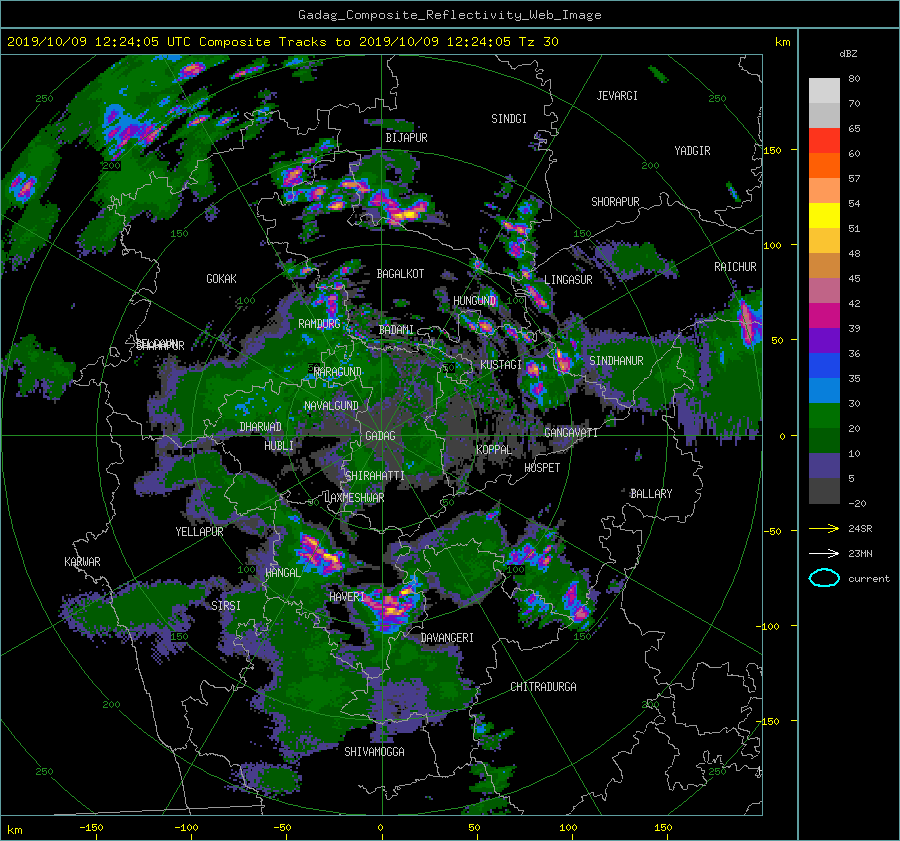
Task: Click the BADAMI label
Action: tap(396, 330)
